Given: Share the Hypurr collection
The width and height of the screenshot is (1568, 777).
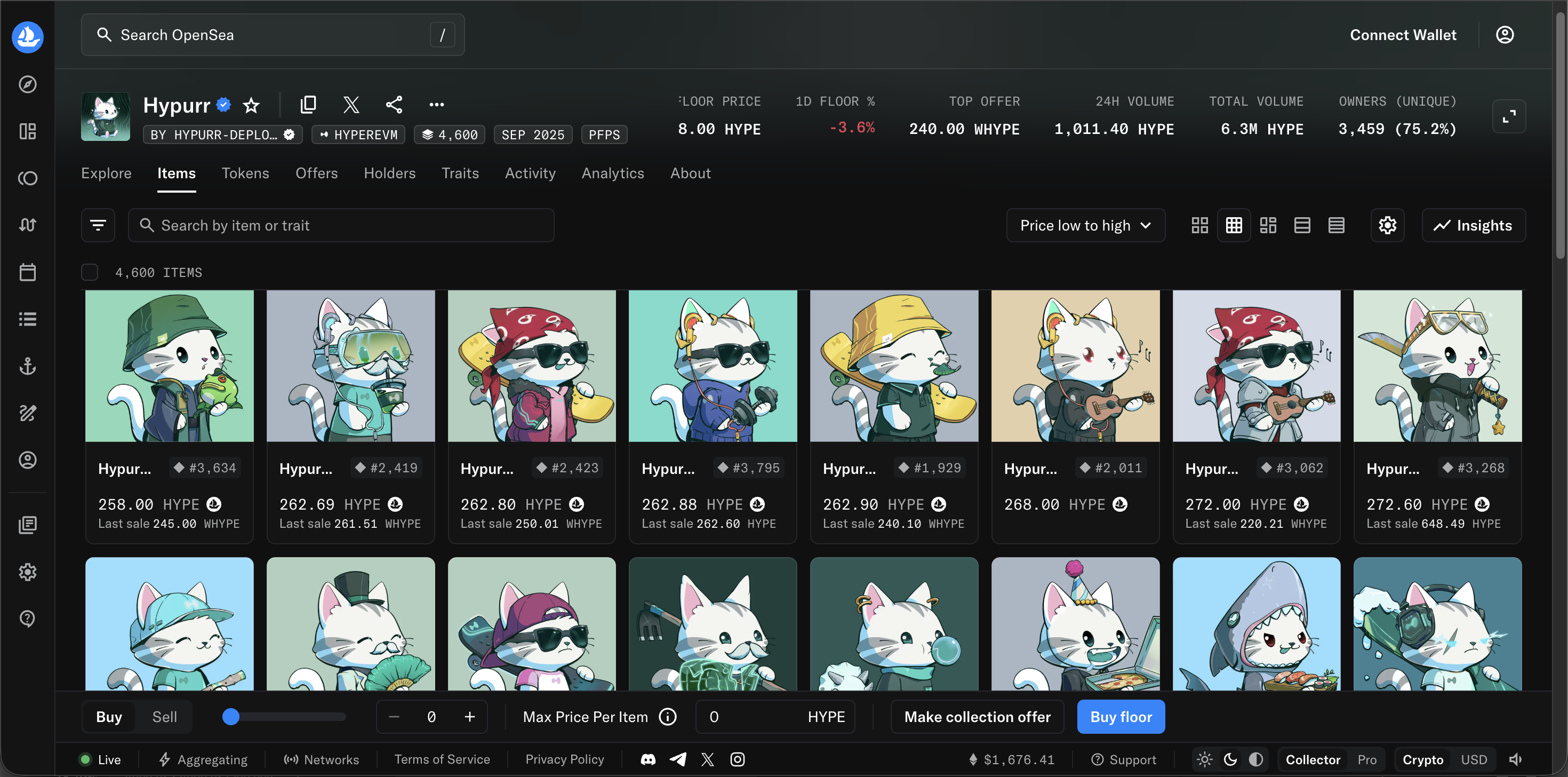Looking at the screenshot, I should (394, 104).
